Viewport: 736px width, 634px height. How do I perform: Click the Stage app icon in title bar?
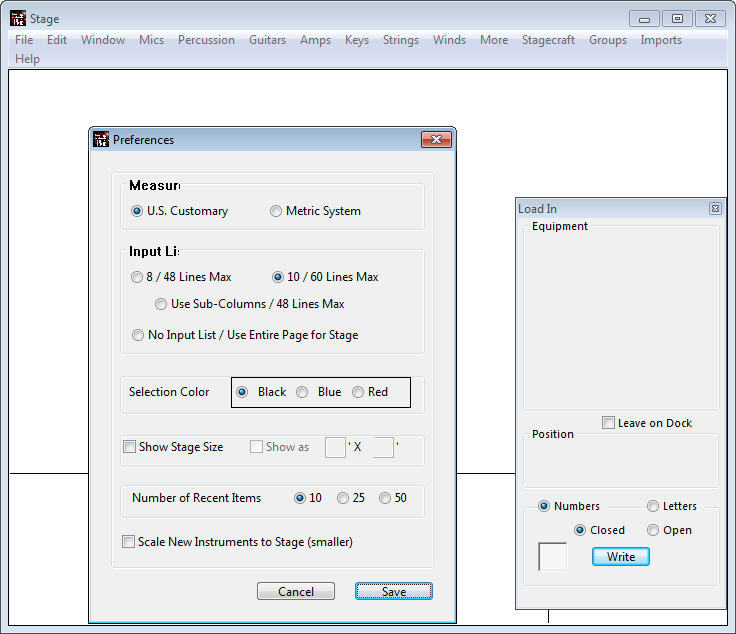(18, 18)
